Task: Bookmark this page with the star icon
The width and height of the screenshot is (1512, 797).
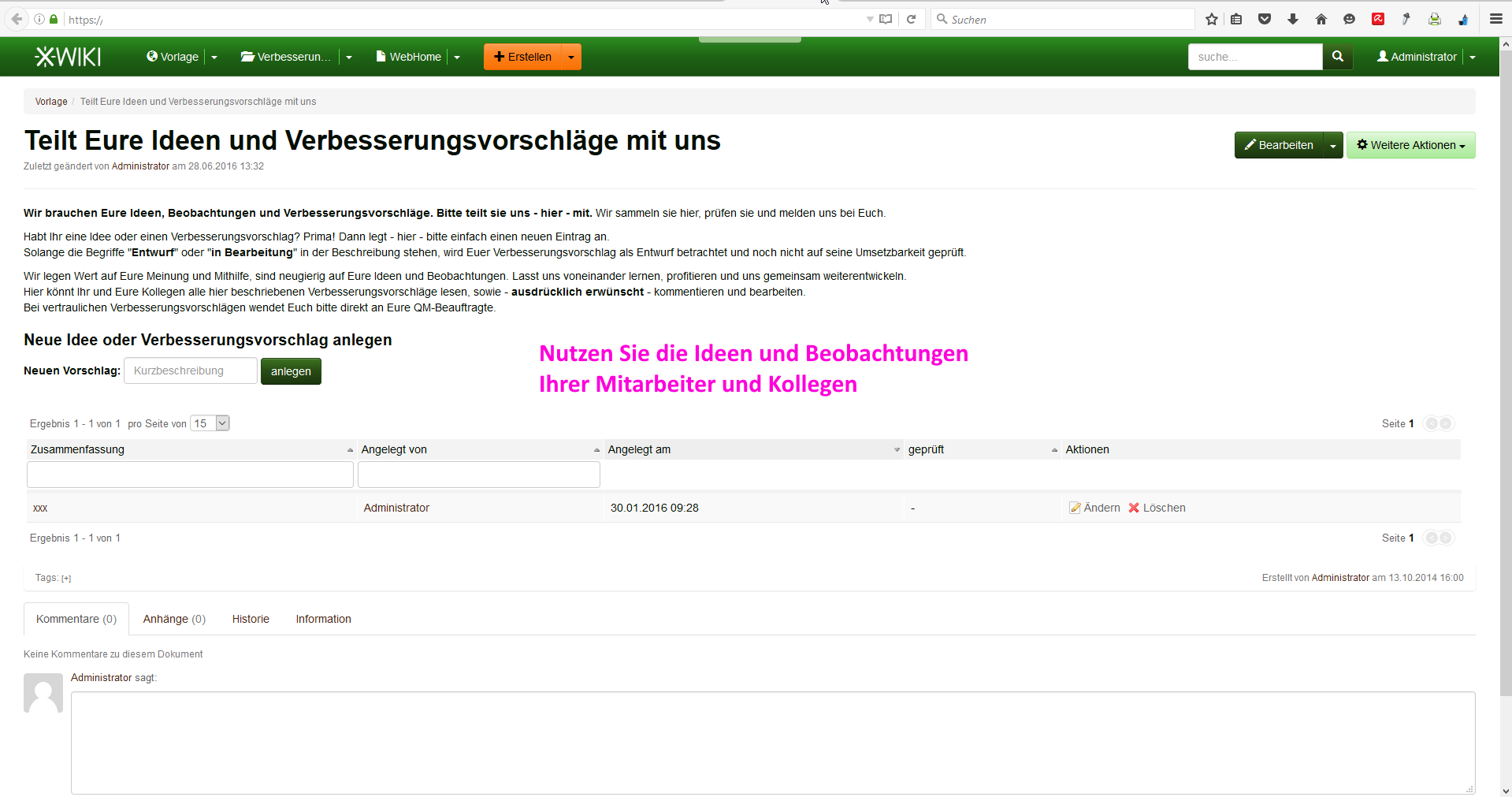Action: coord(1212,20)
